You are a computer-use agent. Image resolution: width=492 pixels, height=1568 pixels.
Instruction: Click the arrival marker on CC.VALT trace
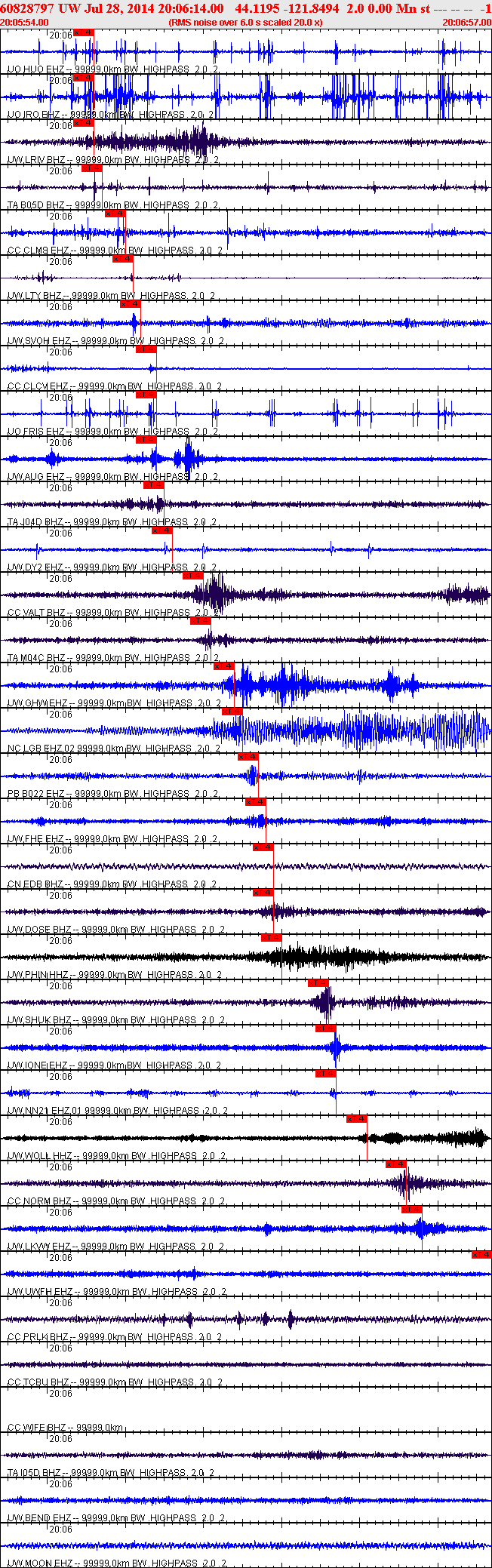193,576
